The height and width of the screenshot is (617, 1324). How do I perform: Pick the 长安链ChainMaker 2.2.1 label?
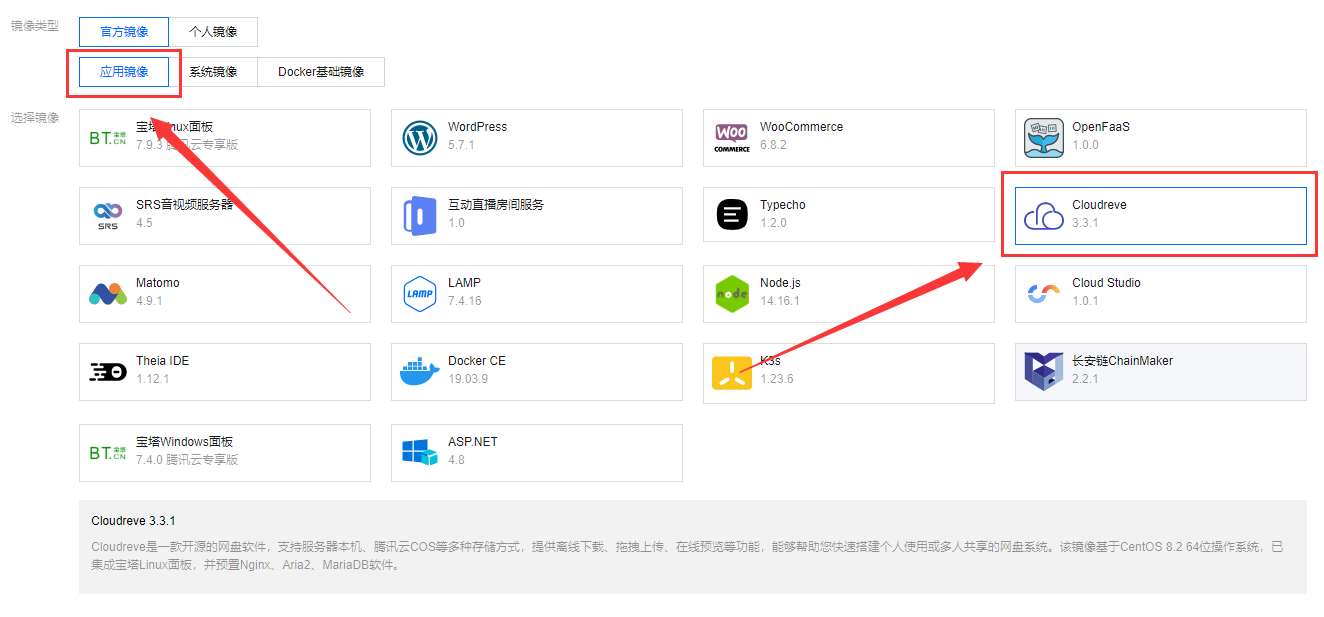(x=1122, y=370)
